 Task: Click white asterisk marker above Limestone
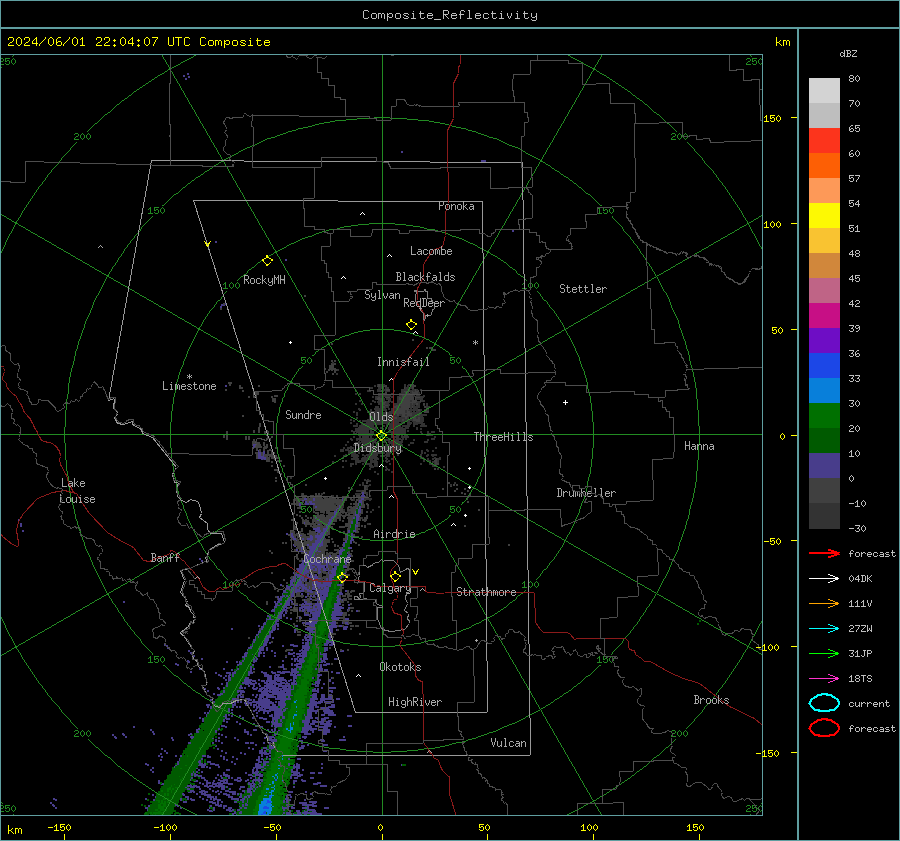(x=189, y=377)
